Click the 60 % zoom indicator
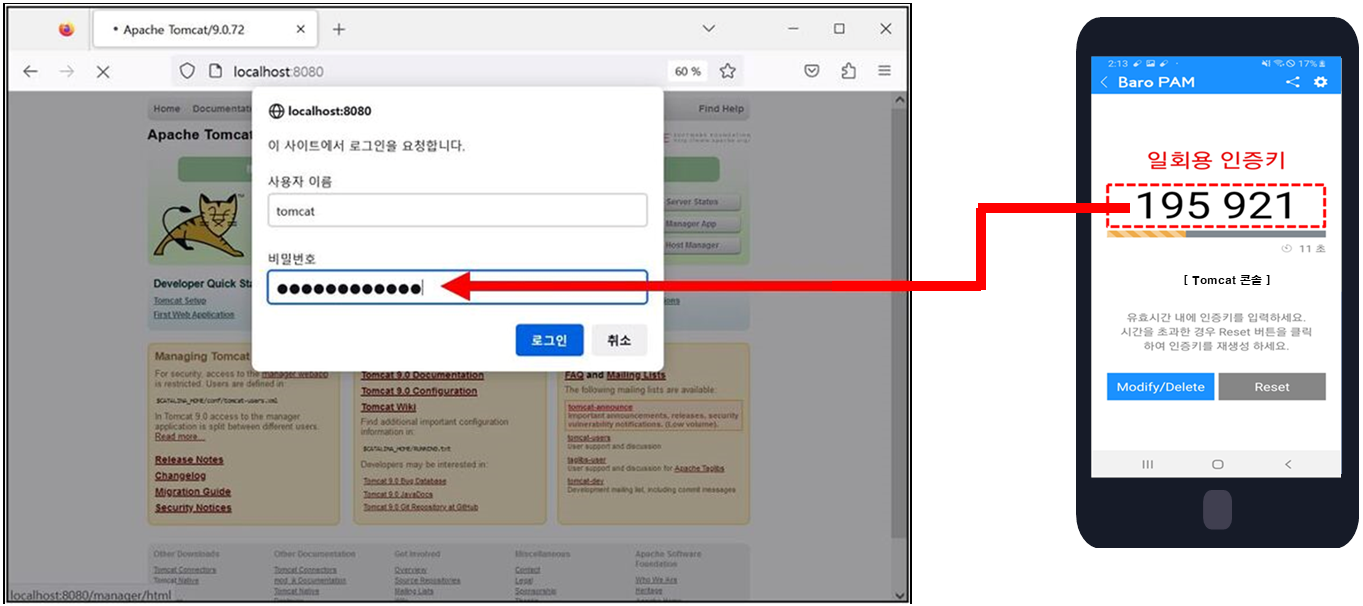The height and width of the screenshot is (606, 1363). pyautogui.click(x=688, y=71)
